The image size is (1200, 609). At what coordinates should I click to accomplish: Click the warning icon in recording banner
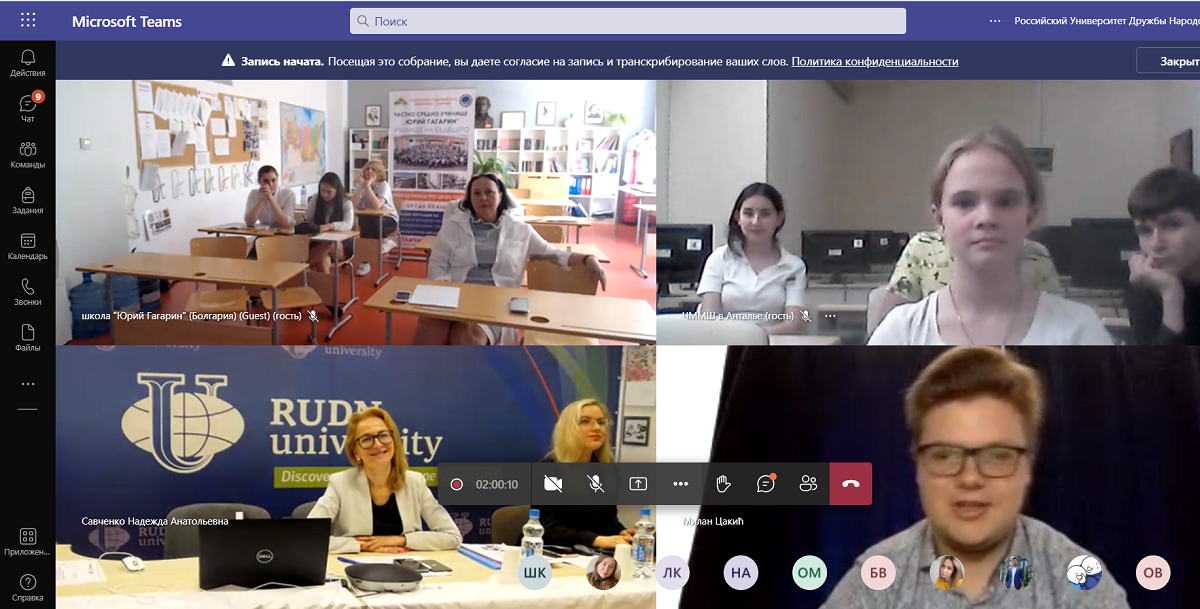(x=229, y=61)
